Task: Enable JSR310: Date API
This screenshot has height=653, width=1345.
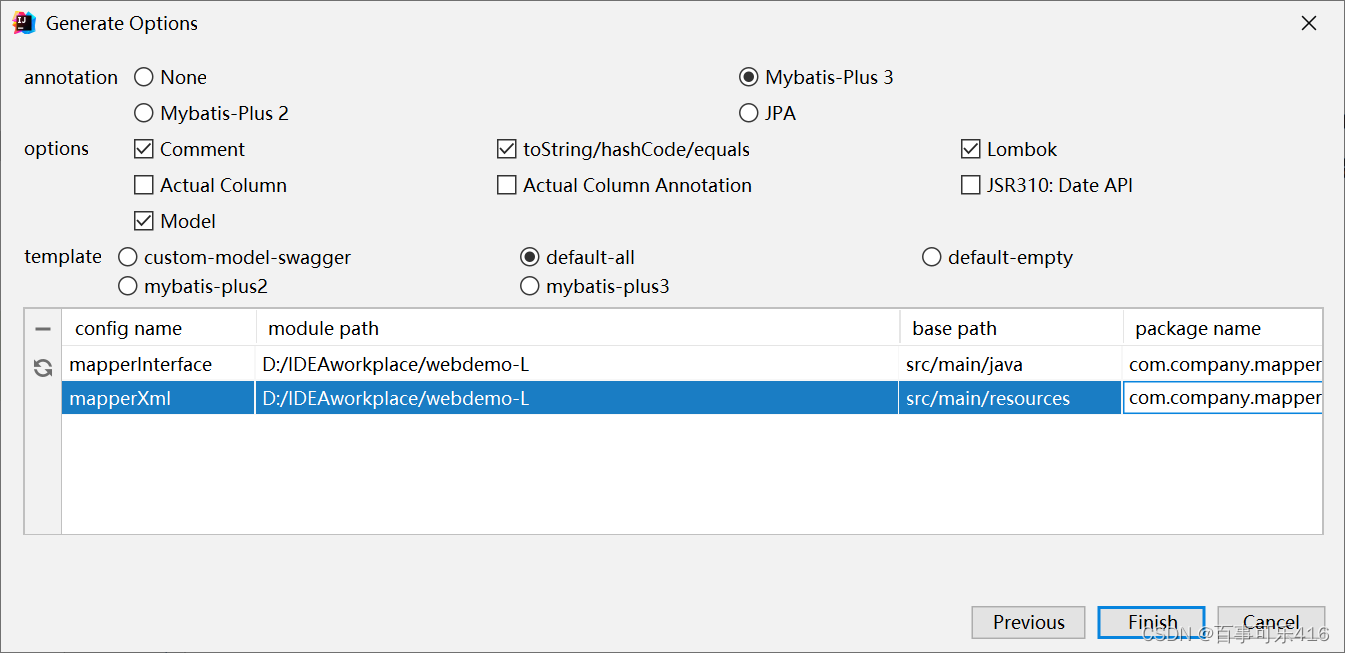Action: tap(970, 185)
